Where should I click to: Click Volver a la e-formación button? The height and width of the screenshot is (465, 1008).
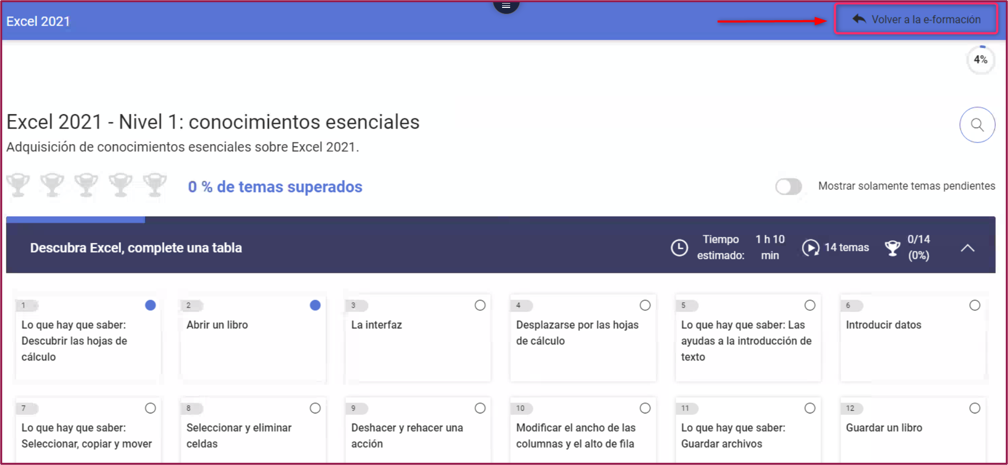916,19
